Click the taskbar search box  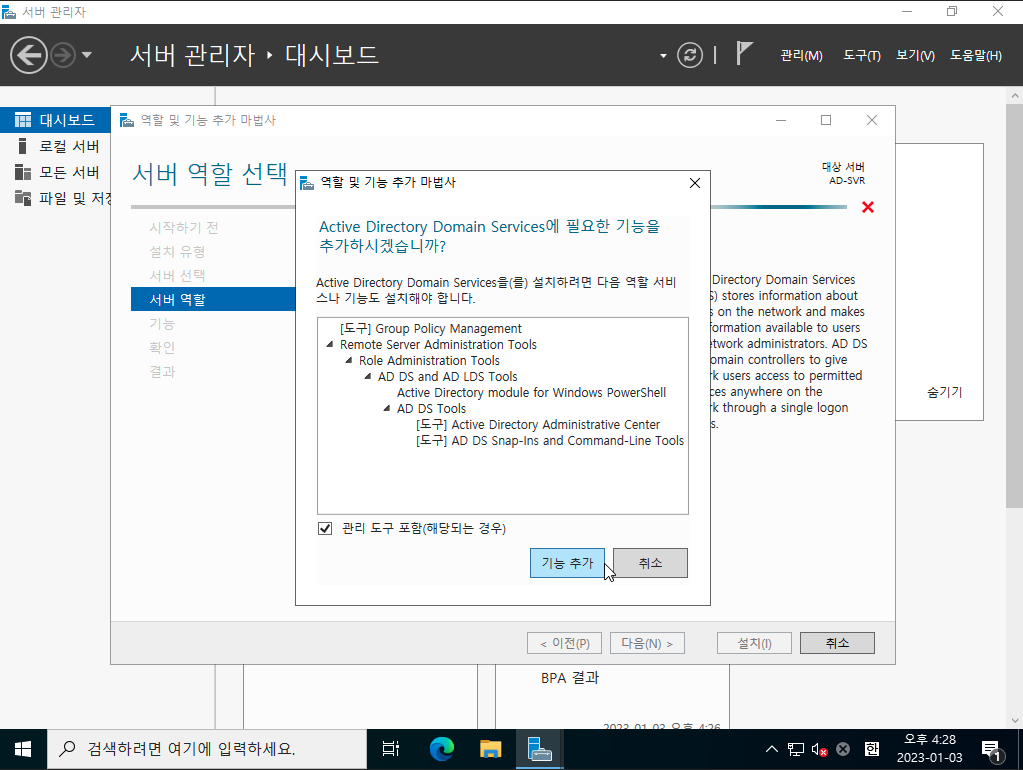click(207, 749)
